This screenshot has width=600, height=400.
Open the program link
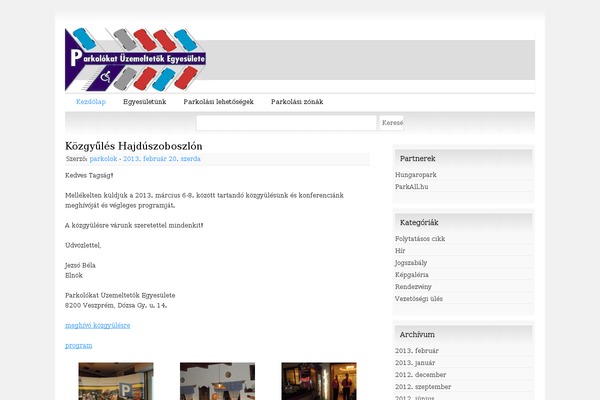coord(78,345)
